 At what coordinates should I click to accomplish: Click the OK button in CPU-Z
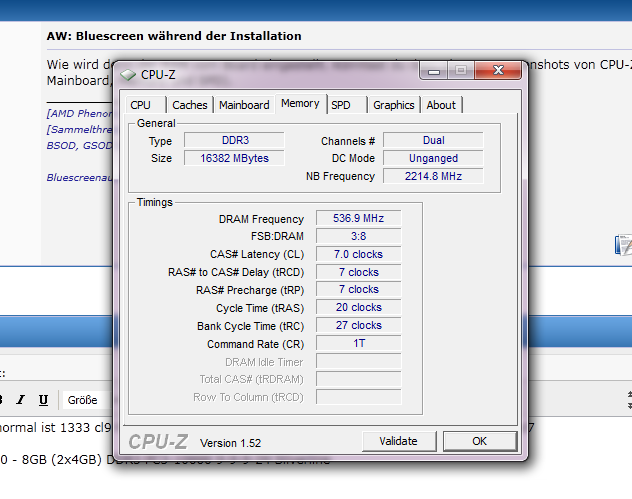pyautogui.click(x=480, y=441)
